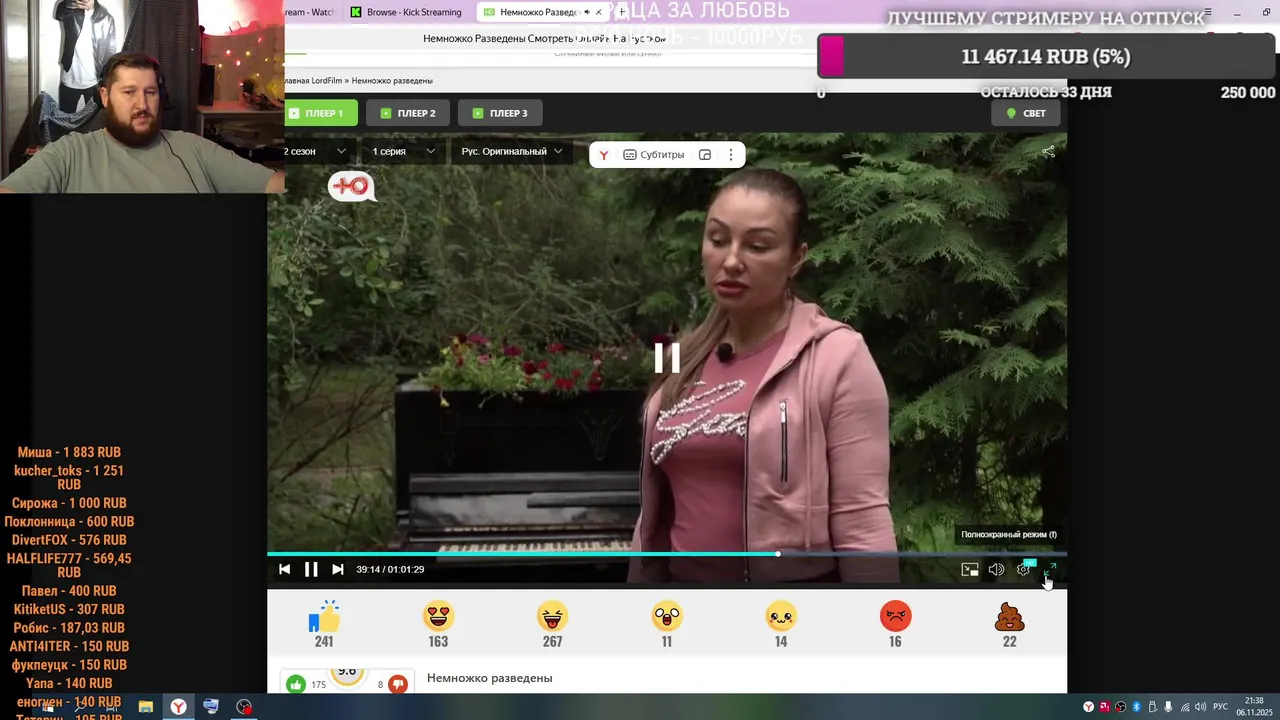Click the pause button in the player bar

[x=311, y=569]
